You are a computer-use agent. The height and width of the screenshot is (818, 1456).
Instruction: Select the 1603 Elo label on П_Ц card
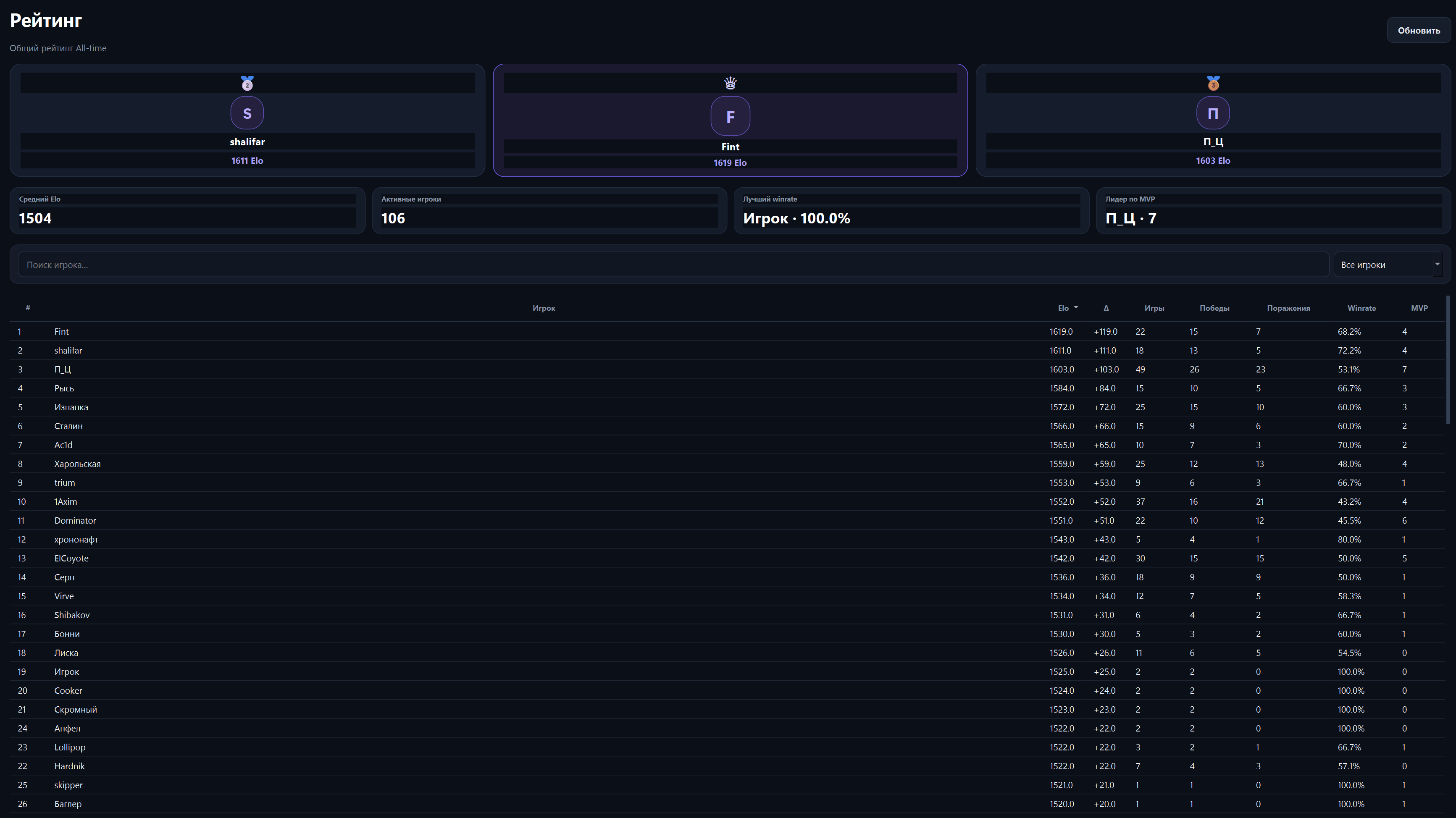pyautogui.click(x=1212, y=161)
